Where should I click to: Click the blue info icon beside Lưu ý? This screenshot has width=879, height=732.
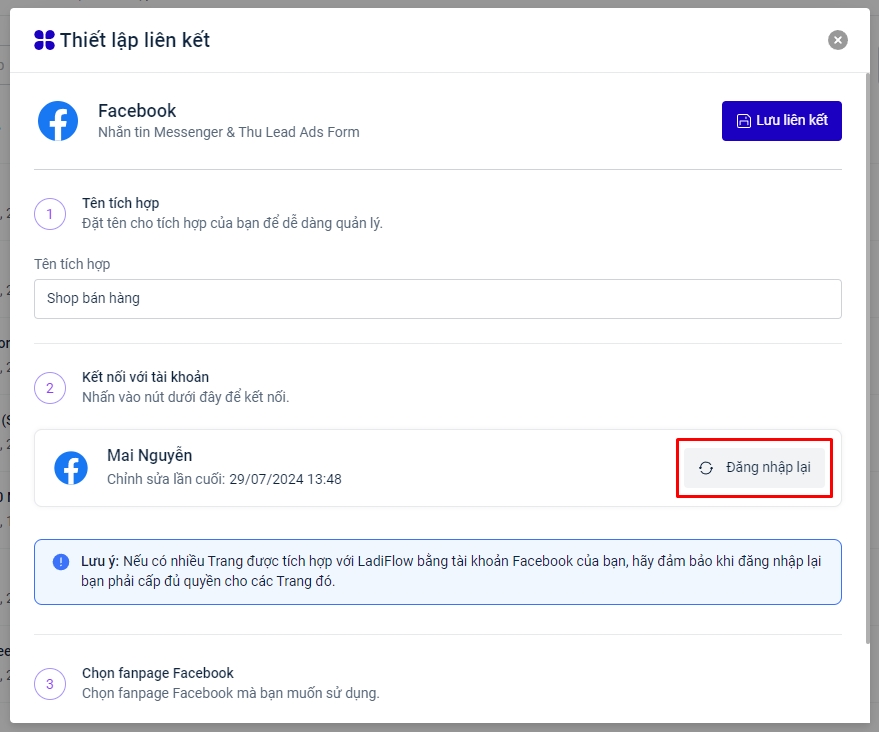point(61,562)
